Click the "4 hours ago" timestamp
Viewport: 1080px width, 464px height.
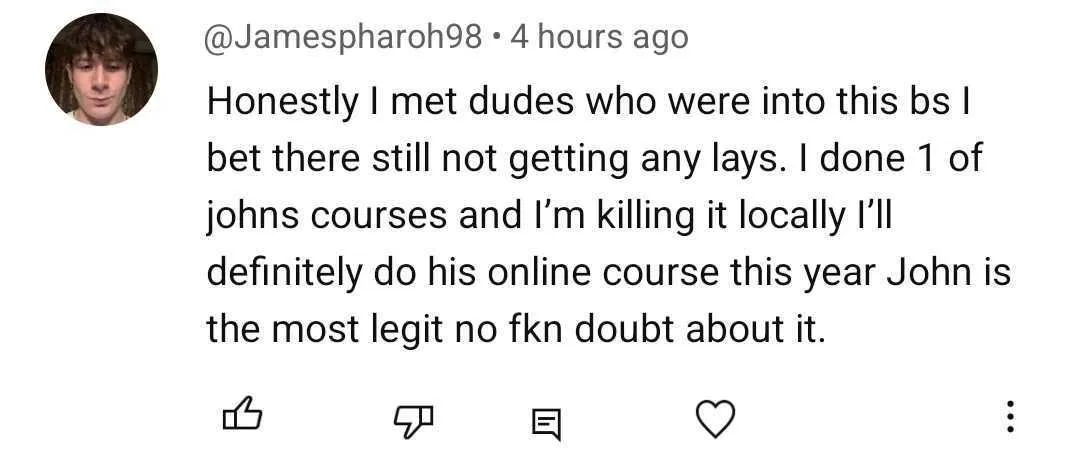click(x=599, y=37)
